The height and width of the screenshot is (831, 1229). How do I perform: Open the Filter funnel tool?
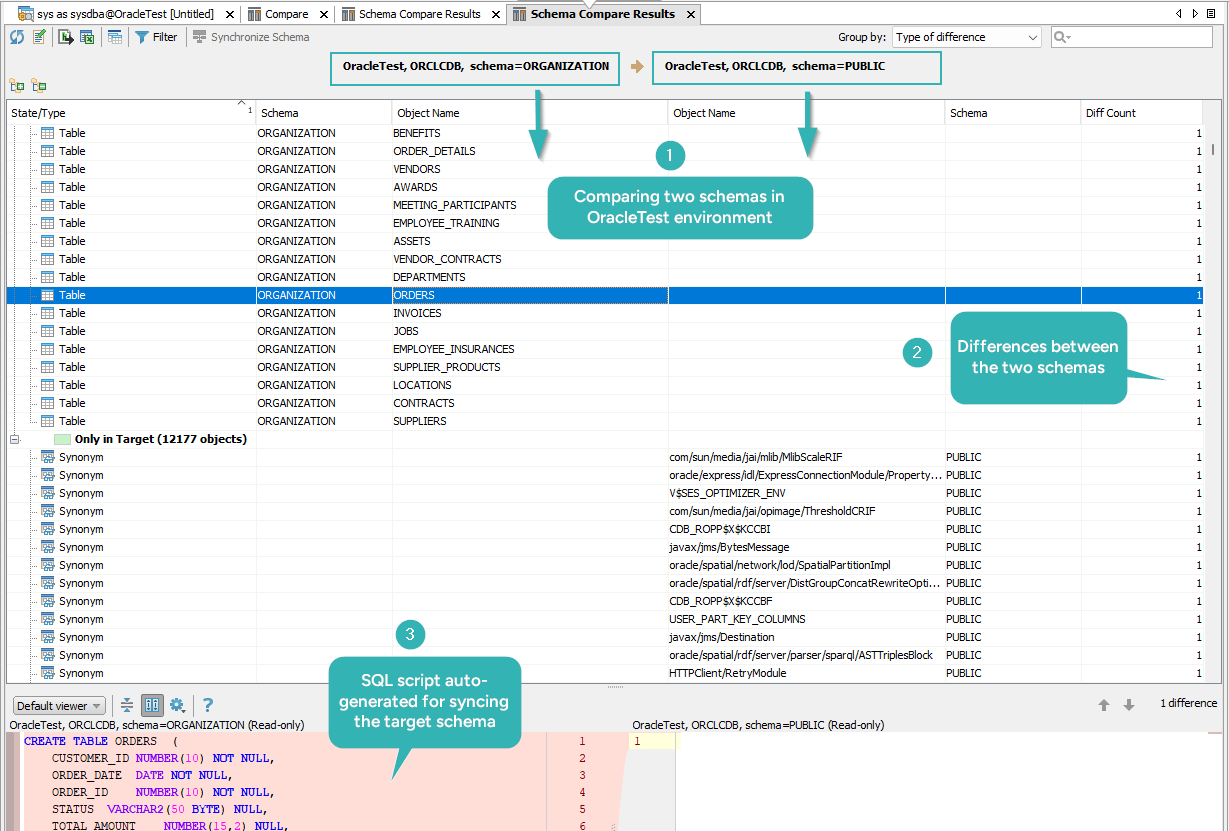click(156, 37)
